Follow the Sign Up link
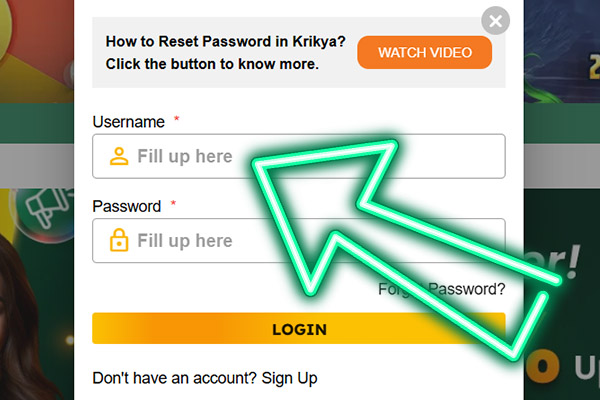 tap(289, 378)
